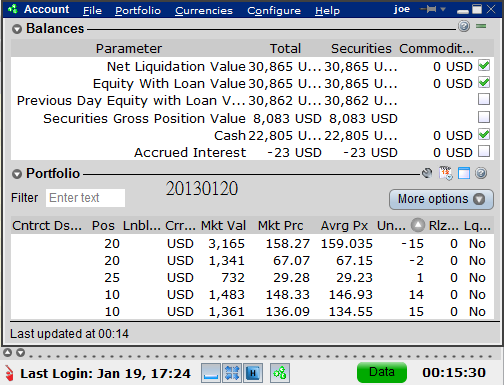The height and width of the screenshot is (385, 504).
Task: Sort by the Lq... column header
Action: (x=477, y=226)
